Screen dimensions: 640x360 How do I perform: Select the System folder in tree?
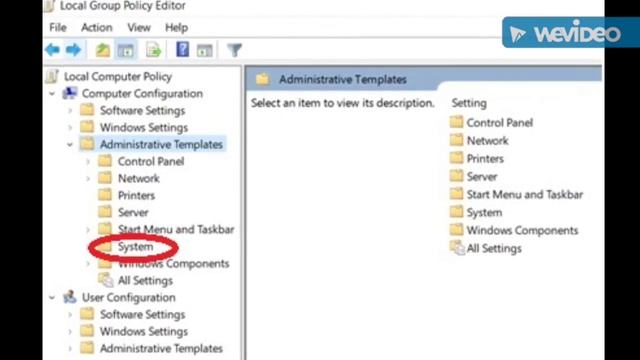[136, 247]
